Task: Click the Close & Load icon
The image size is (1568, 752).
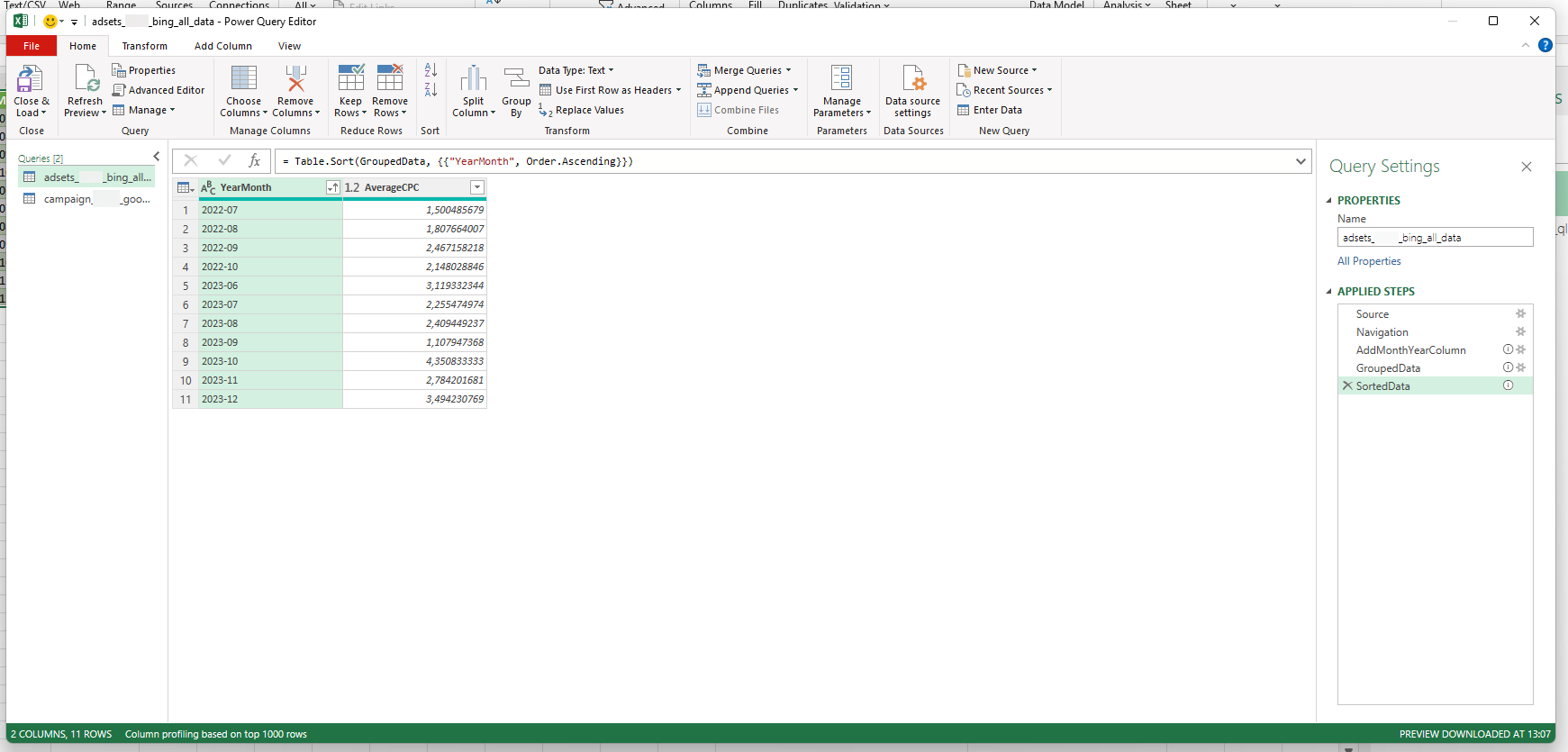Action: (30, 80)
